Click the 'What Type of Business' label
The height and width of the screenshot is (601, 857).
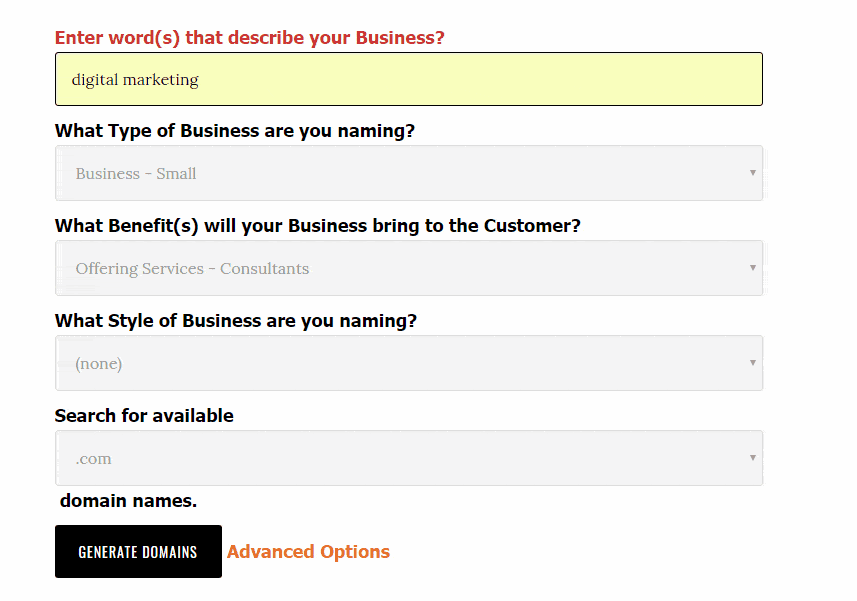[234, 131]
